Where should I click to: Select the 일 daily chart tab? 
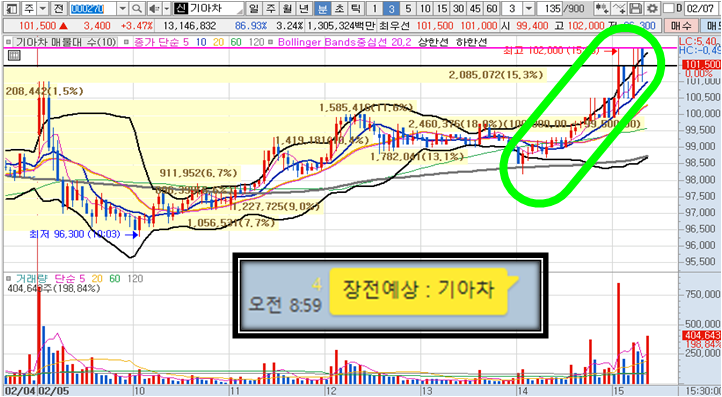253,8
